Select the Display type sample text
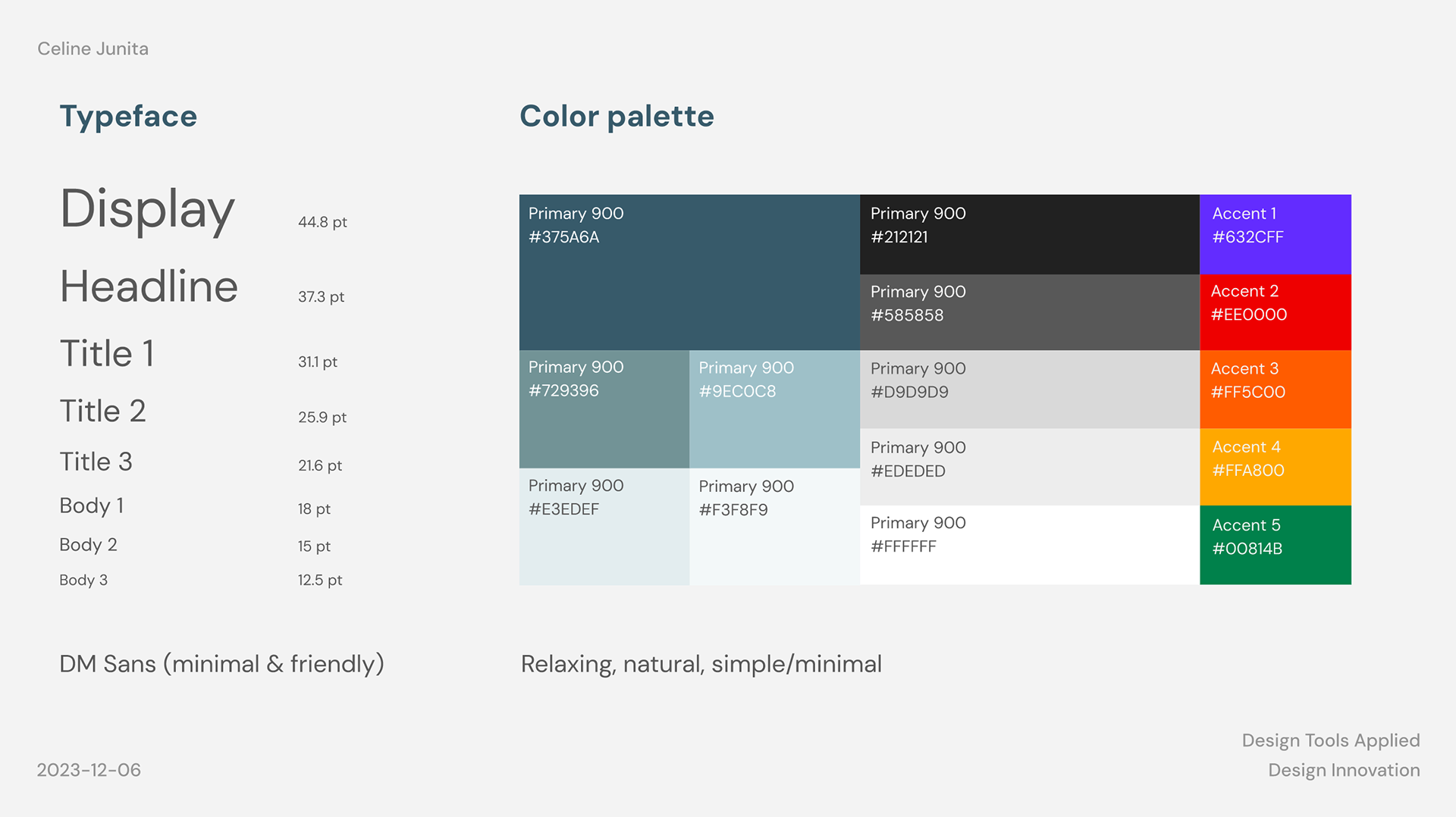 pos(147,210)
